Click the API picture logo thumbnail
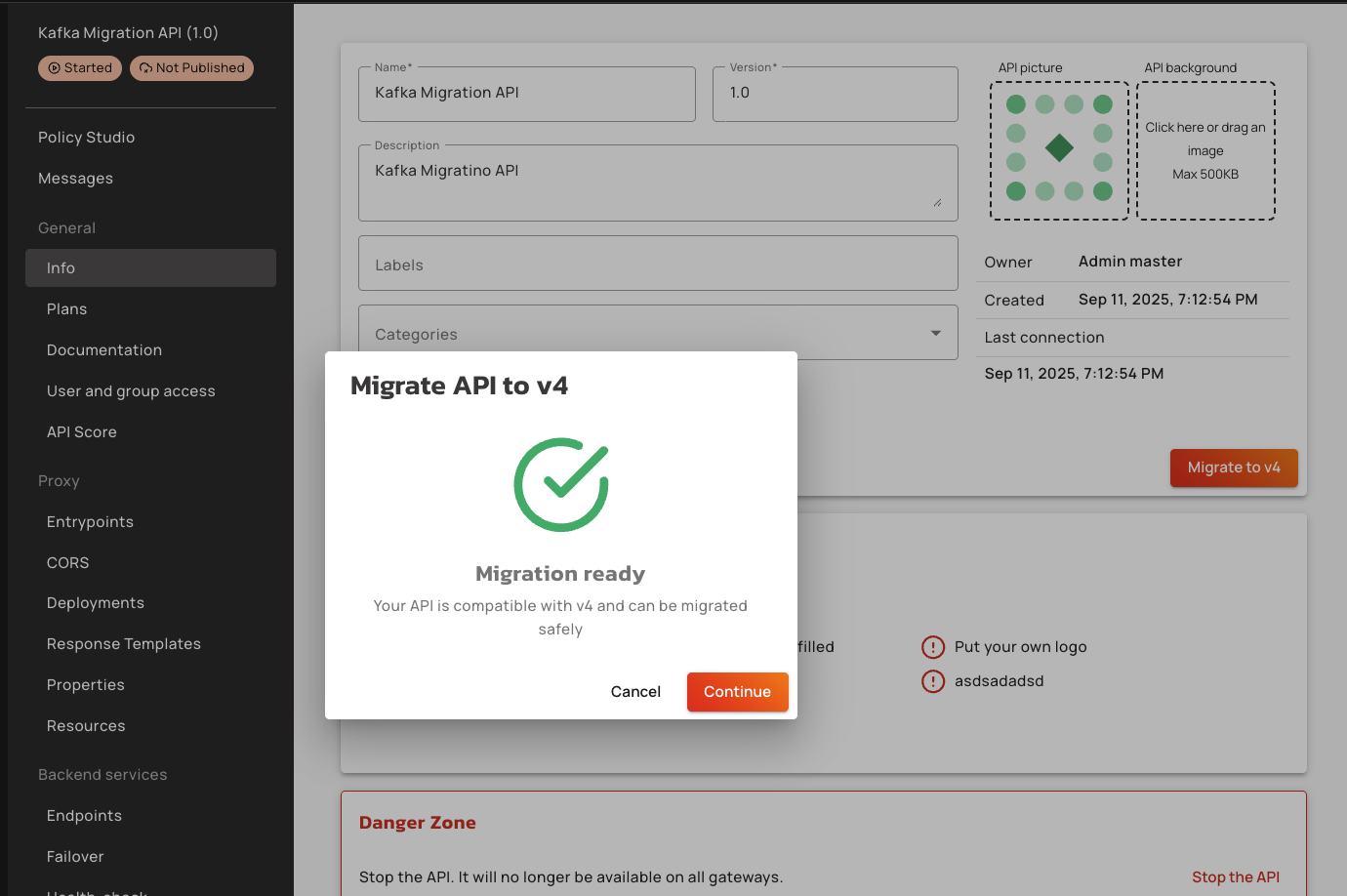This screenshot has width=1347, height=896. 1059,150
